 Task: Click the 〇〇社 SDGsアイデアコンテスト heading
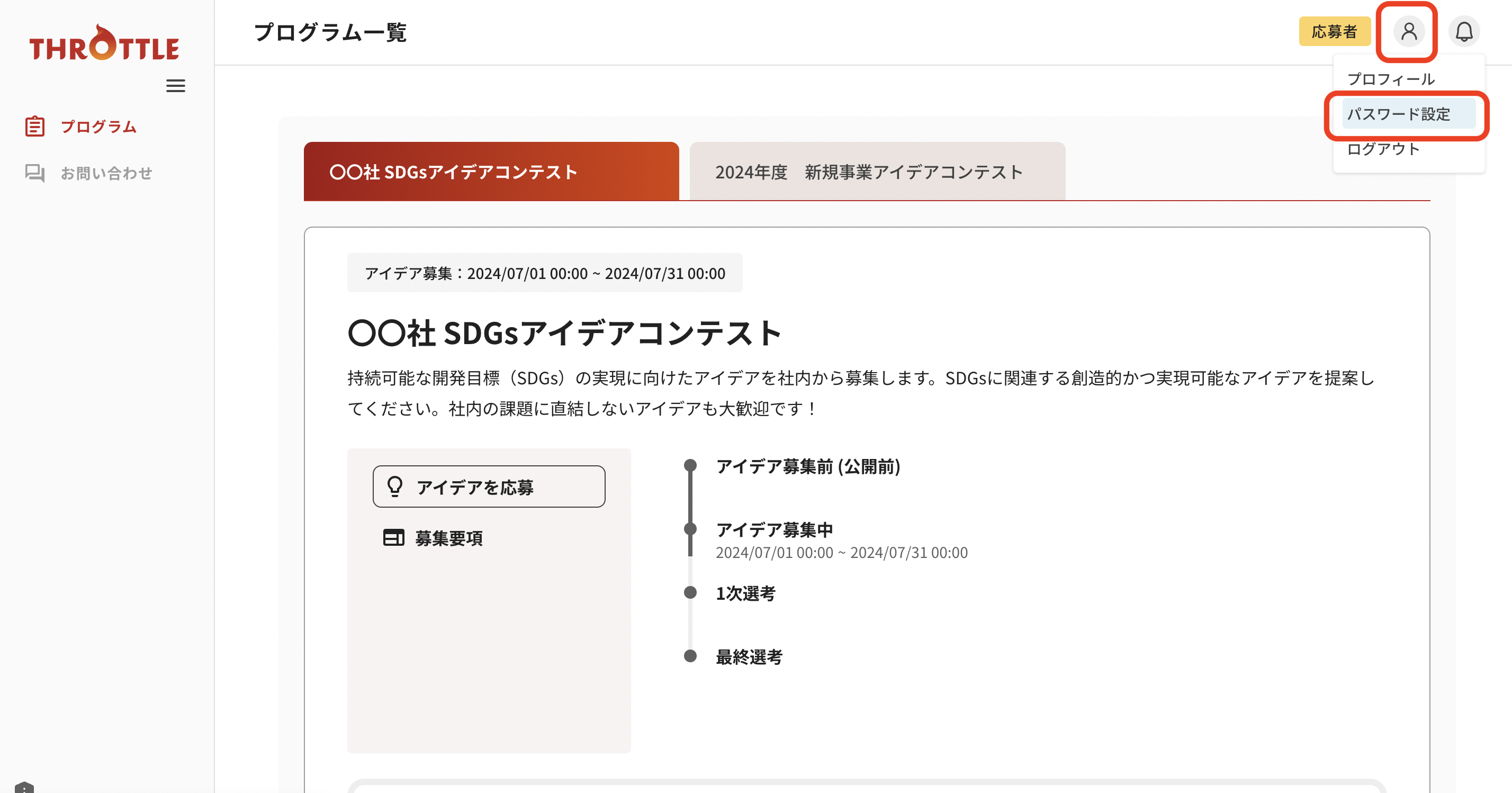pyautogui.click(x=564, y=334)
